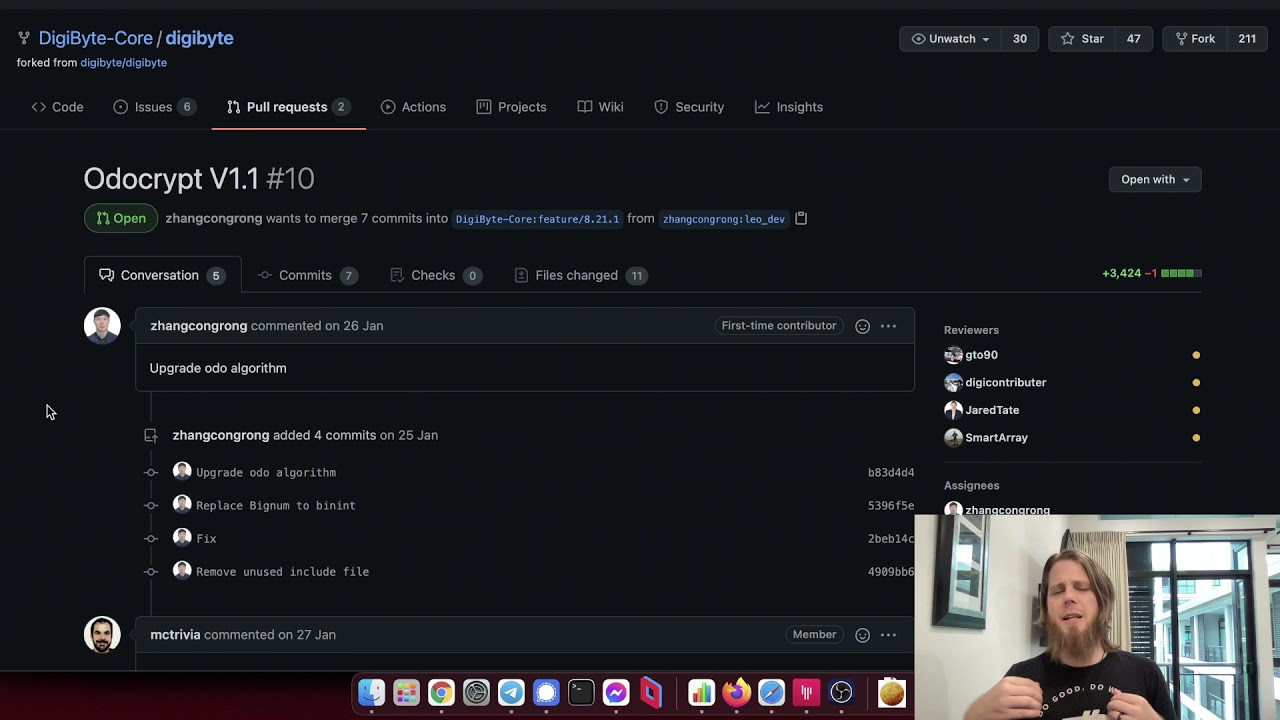Click the forks count 211
Viewport: 1280px width, 720px height.
click(x=1246, y=39)
